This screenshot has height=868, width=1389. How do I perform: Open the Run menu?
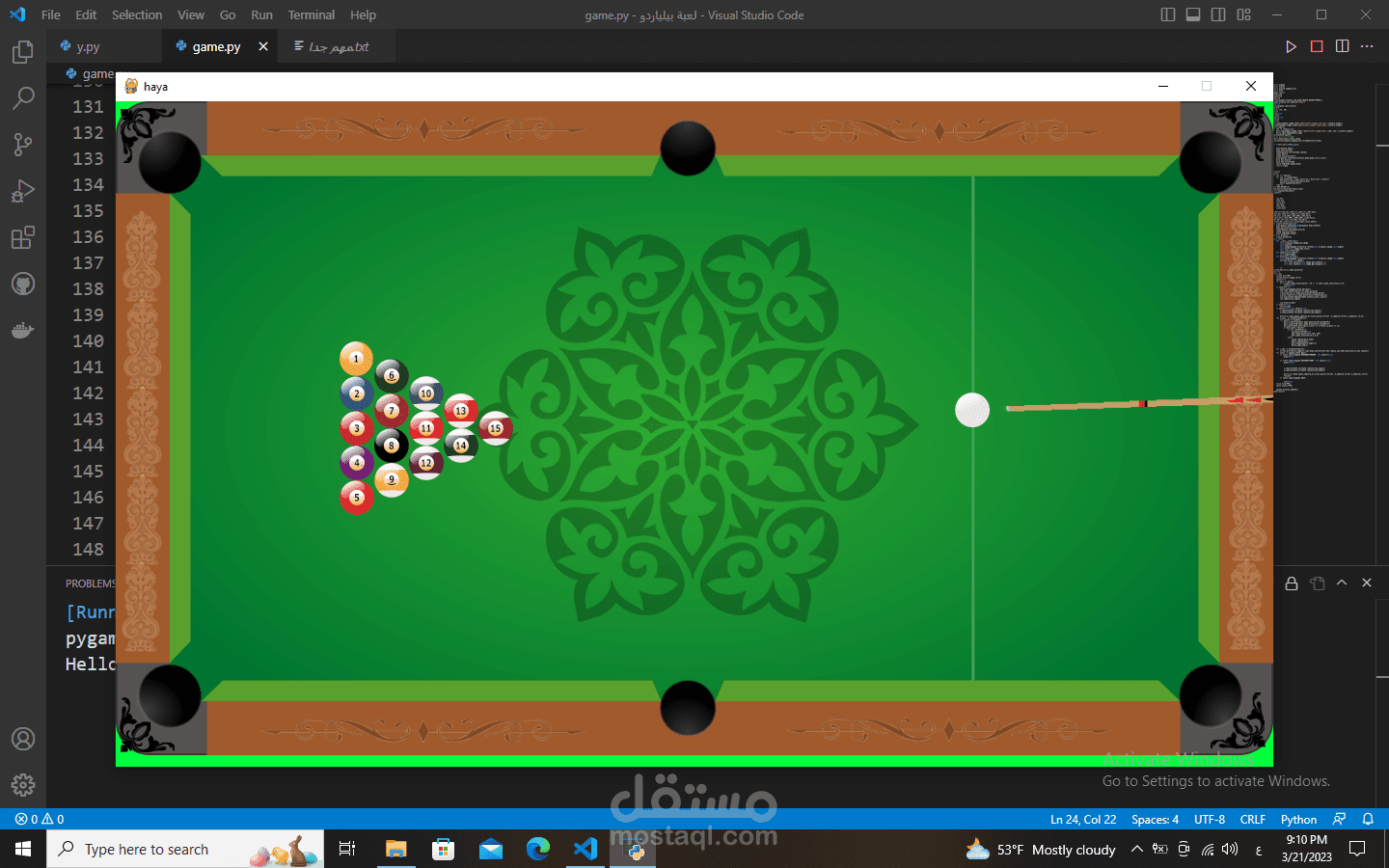(261, 14)
